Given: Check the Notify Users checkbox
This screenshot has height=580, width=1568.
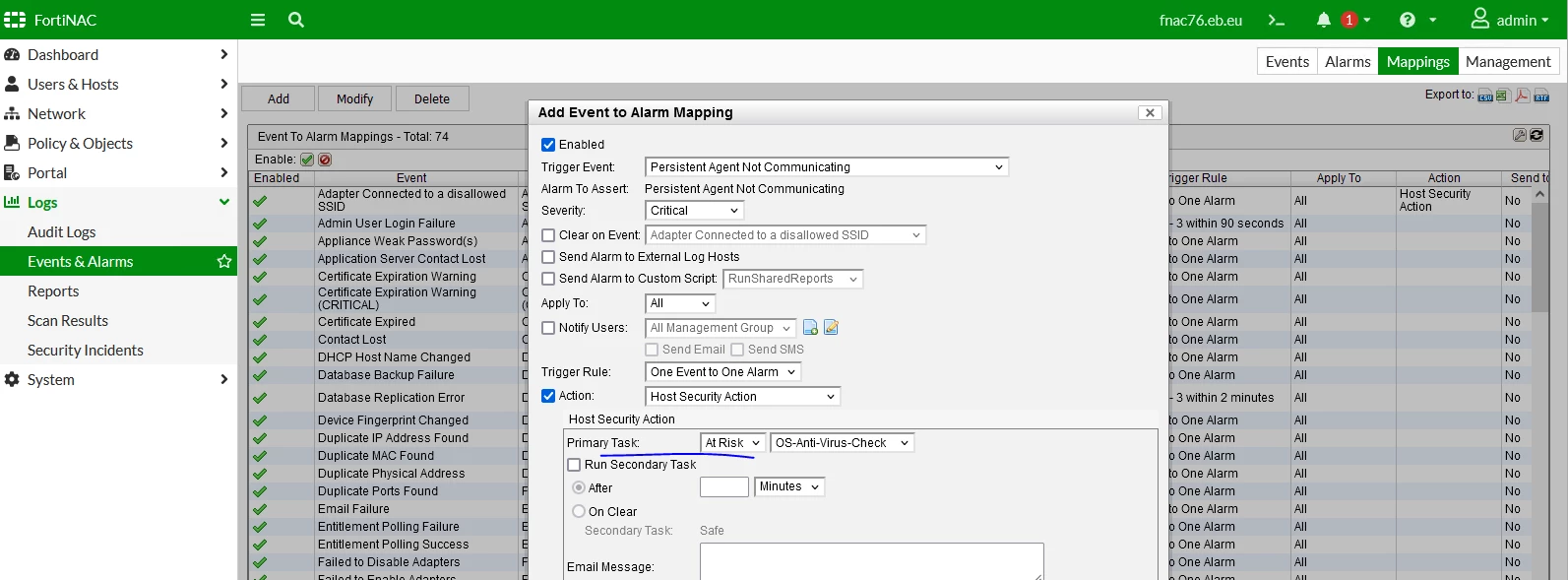Looking at the screenshot, I should coord(548,328).
